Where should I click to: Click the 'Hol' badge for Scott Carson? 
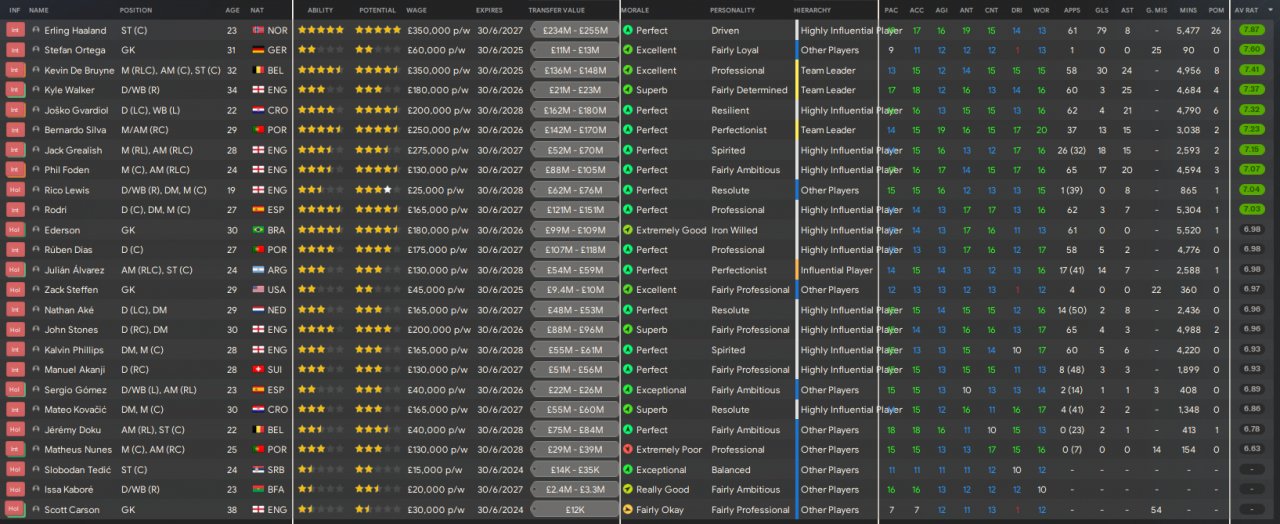[x=15, y=510]
